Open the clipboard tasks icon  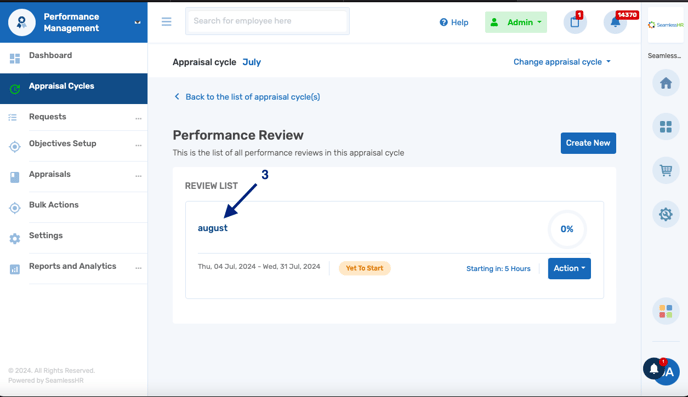click(575, 22)
